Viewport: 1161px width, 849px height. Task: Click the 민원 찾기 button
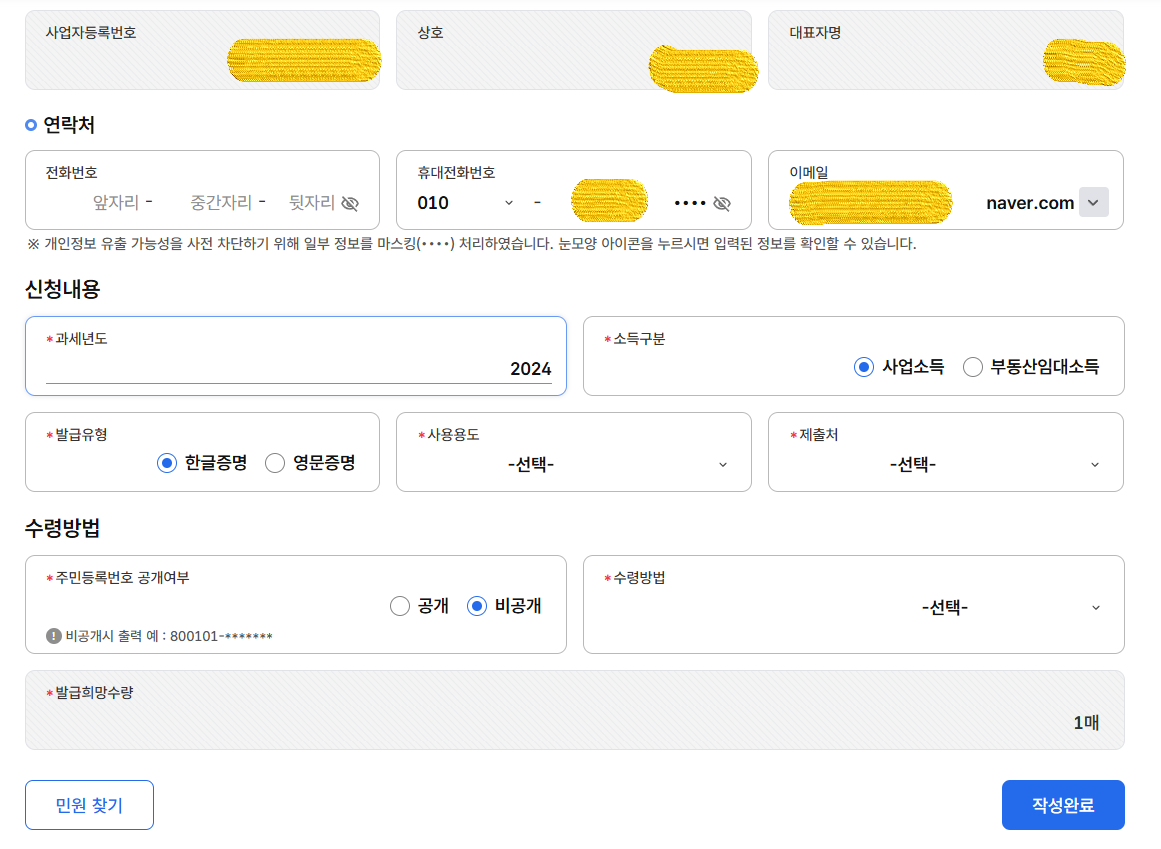(x=89, y=804)
